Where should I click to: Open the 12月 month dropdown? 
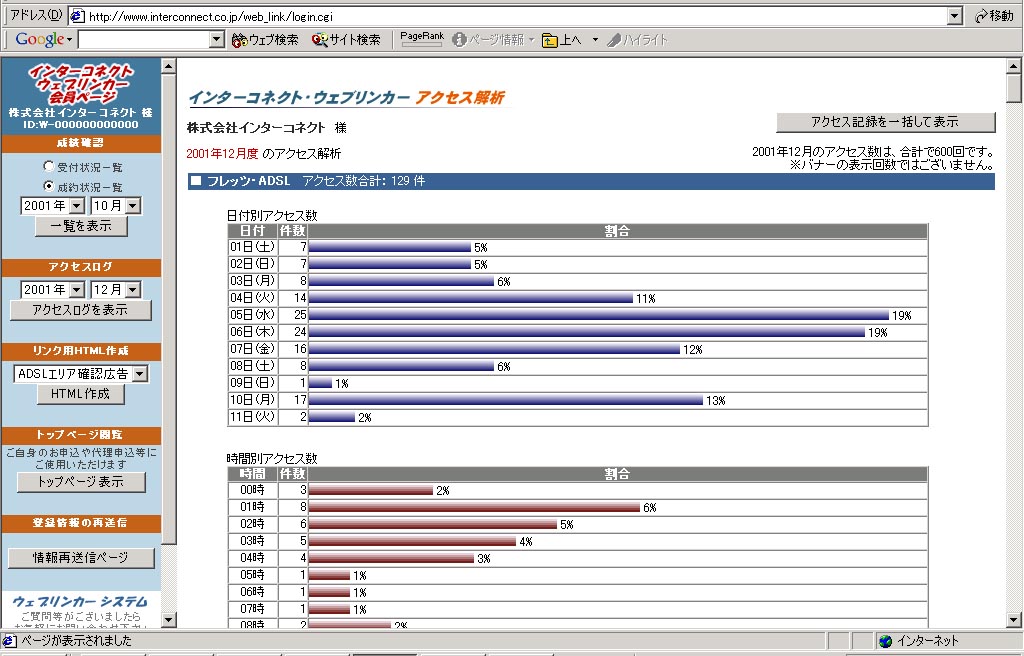[x=133, y=289]
